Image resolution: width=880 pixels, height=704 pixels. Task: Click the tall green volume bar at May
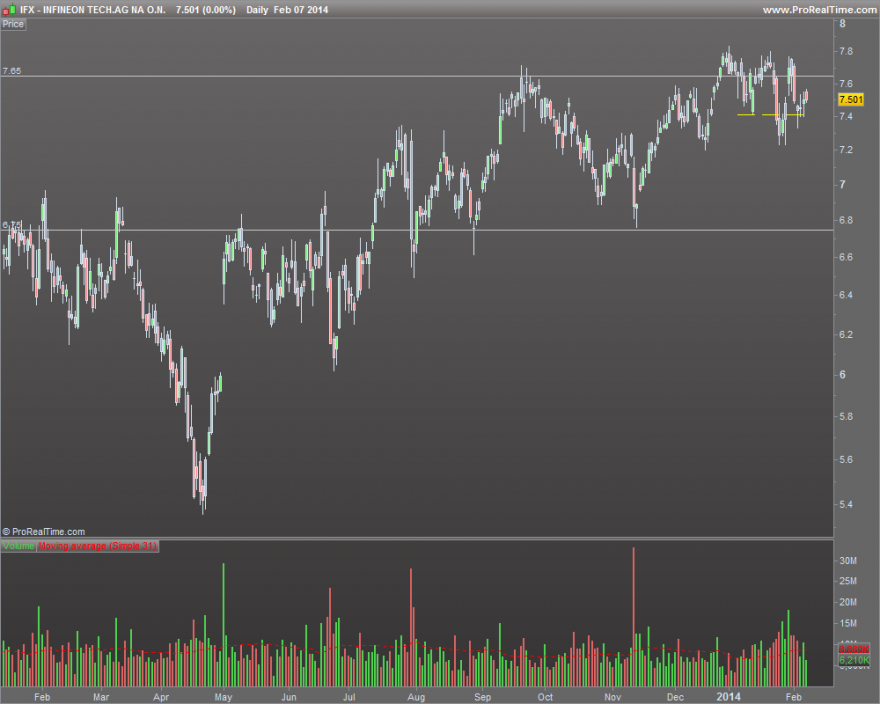point(223,624)
